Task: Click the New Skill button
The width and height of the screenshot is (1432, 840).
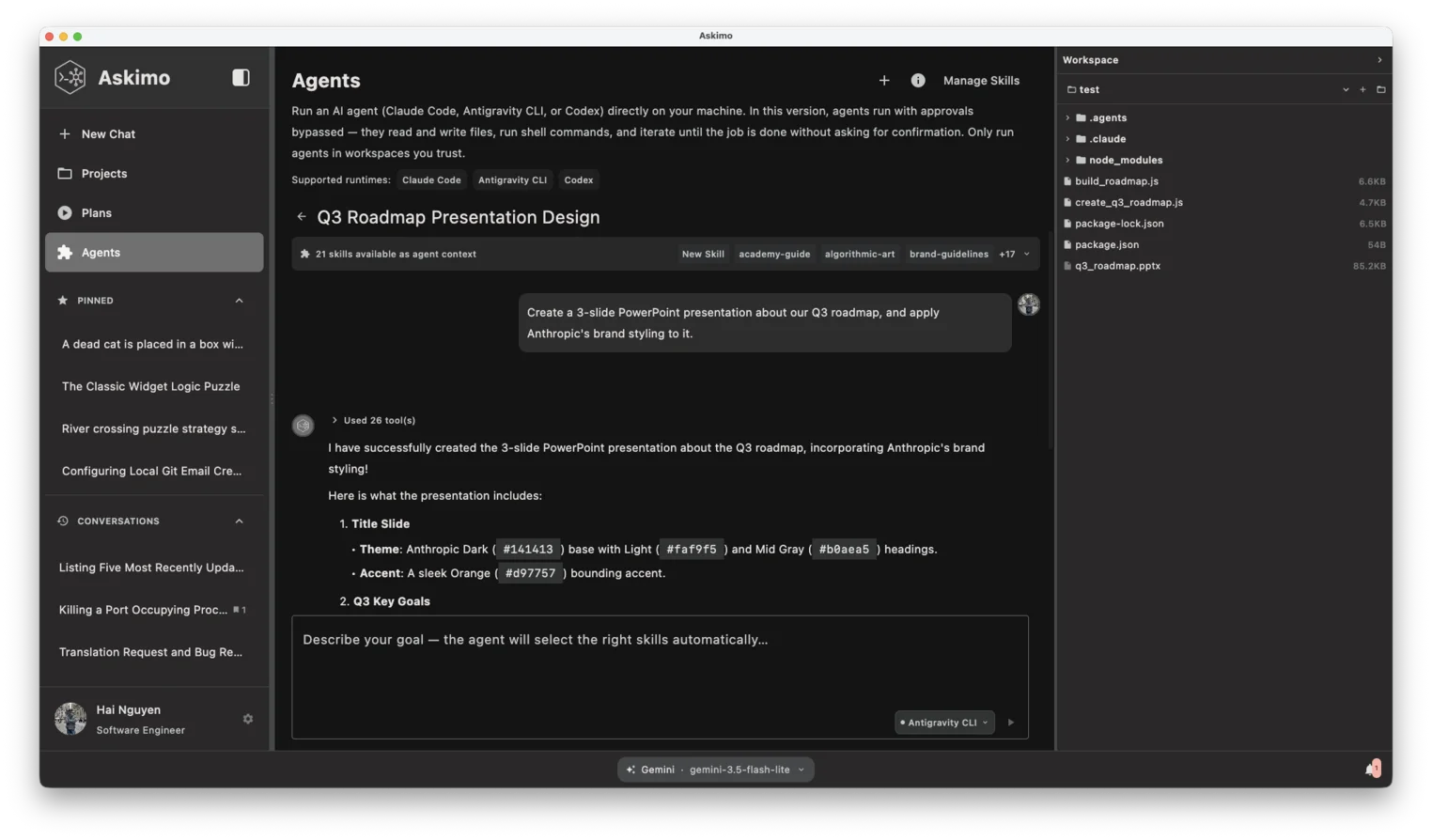Action: tap(703, 255)
